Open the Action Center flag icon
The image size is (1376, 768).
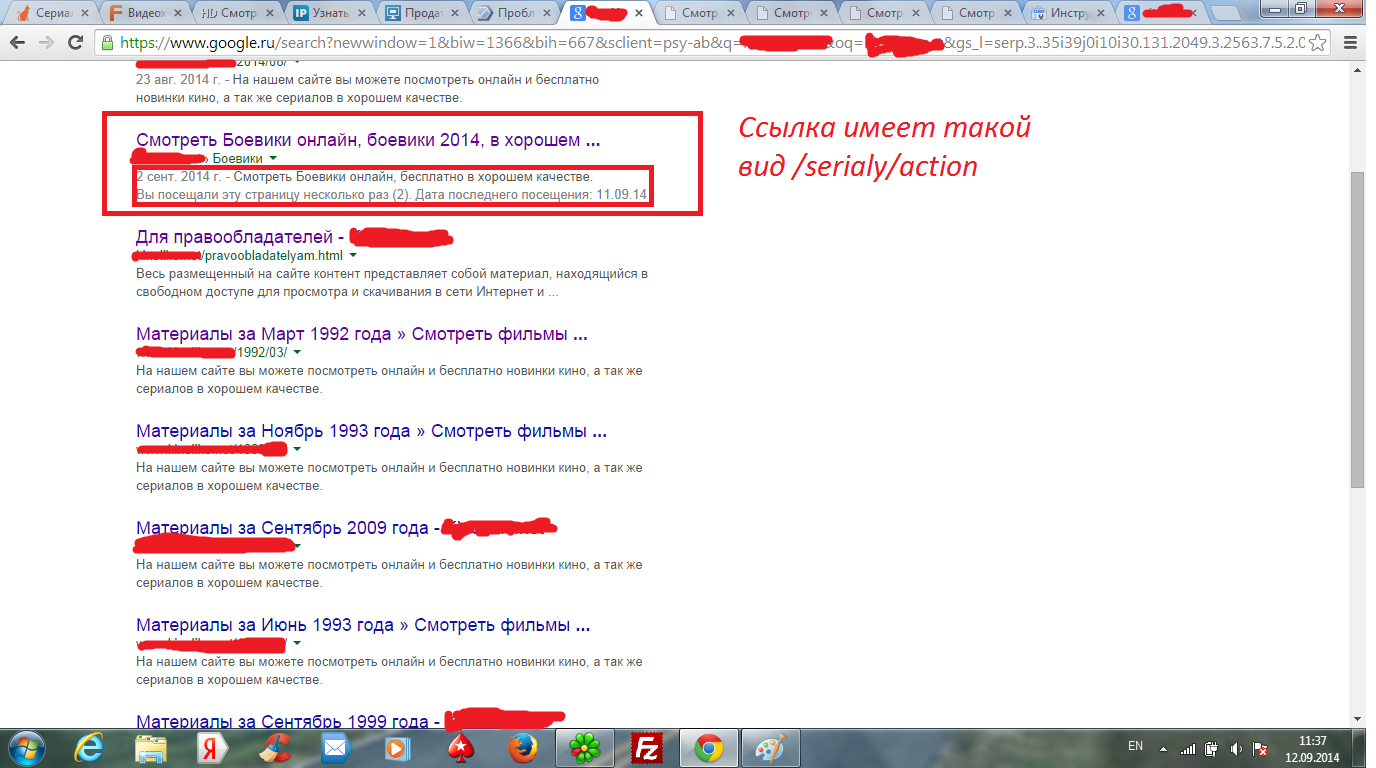tap(1261, 748)
